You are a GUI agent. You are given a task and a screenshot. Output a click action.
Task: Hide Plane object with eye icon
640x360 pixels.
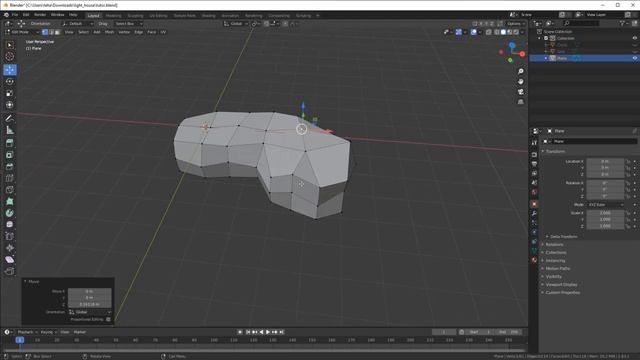[x=635, y=58]
